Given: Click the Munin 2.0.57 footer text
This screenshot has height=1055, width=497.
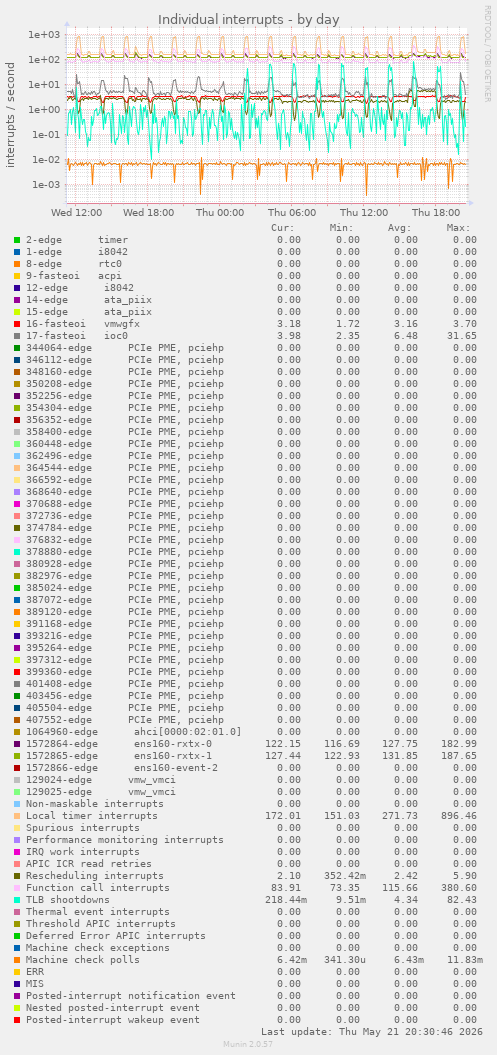Looking at the screenshot, I should click(248, 1044).
